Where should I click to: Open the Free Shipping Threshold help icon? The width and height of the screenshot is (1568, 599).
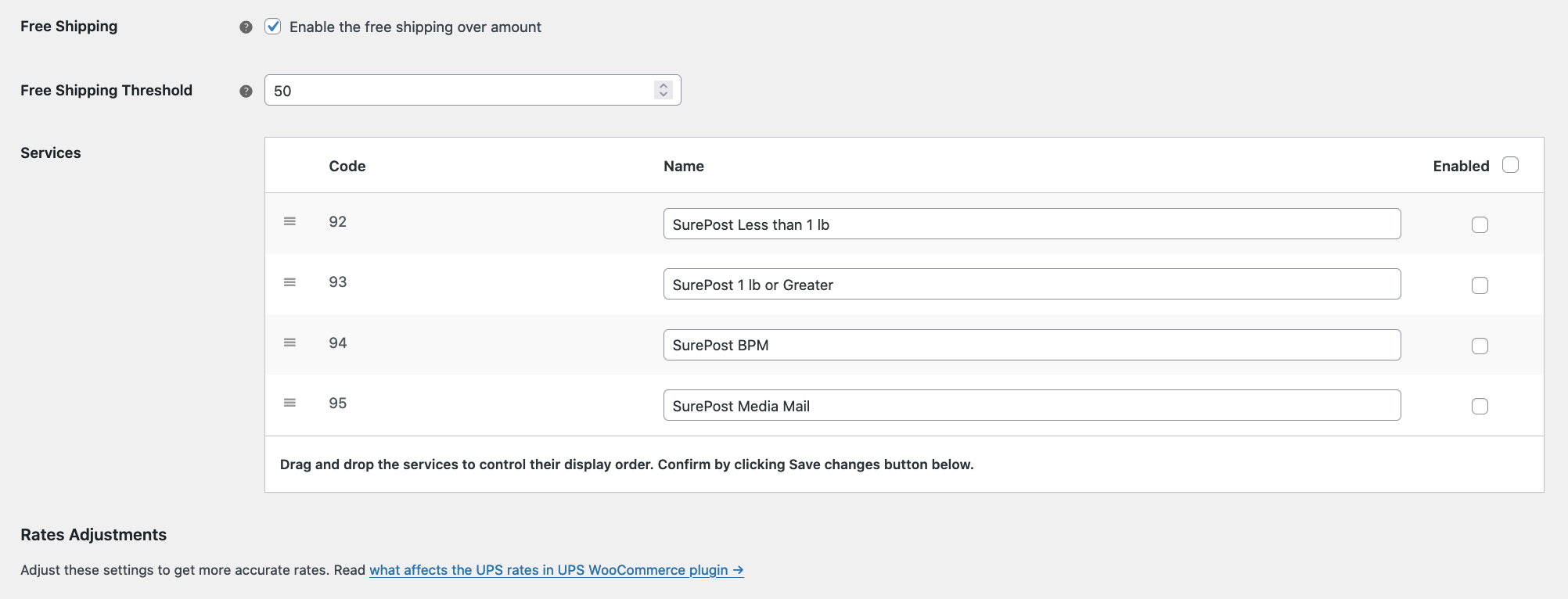pos(246,91)
